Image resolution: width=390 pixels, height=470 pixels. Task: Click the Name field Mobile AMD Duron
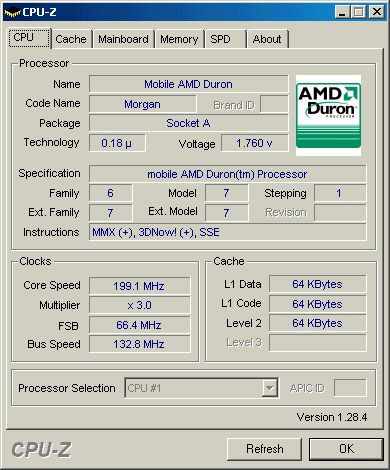pyautogui.click(x=189, y=84)
